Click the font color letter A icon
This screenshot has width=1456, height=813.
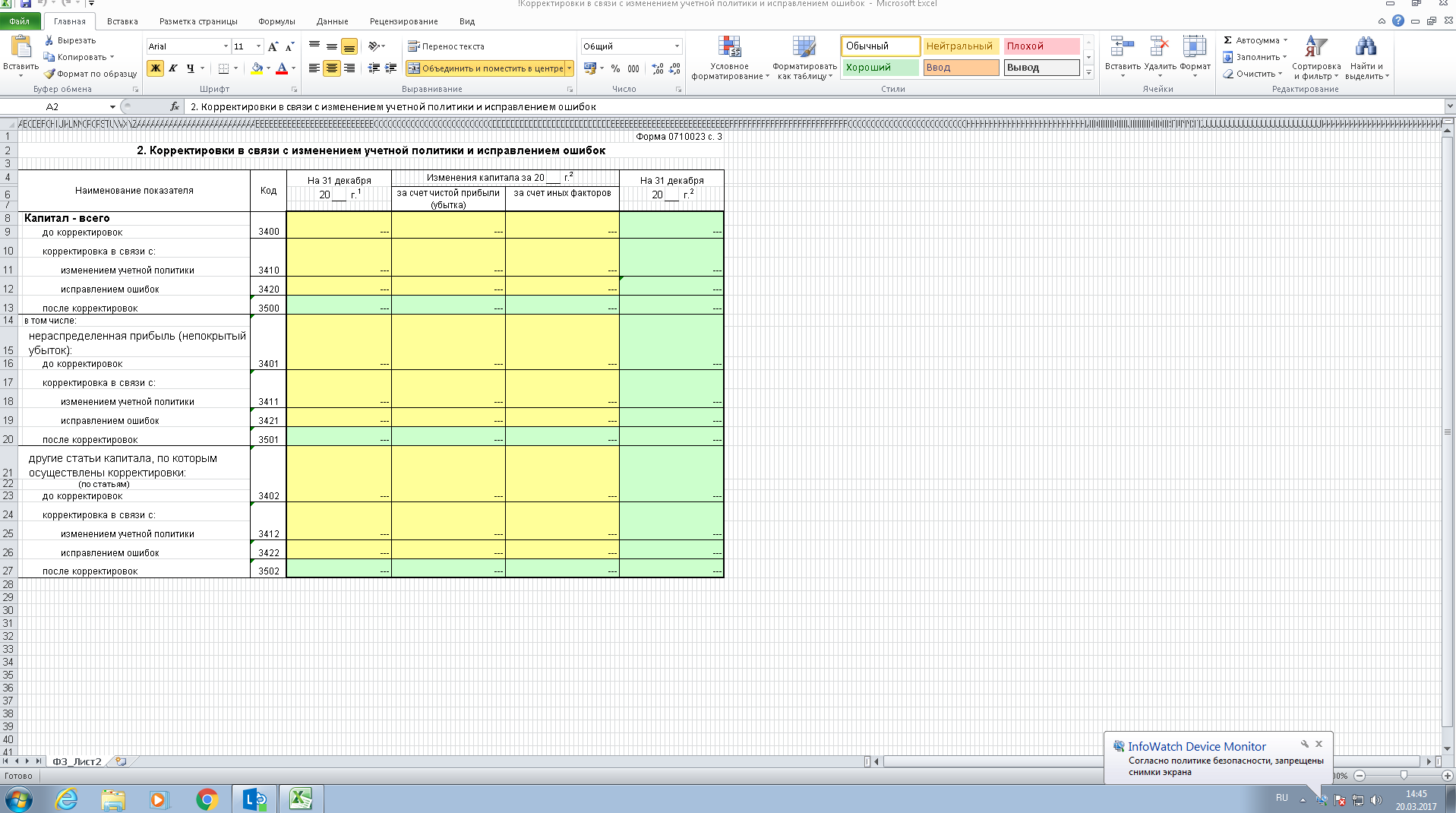point(282,68)
